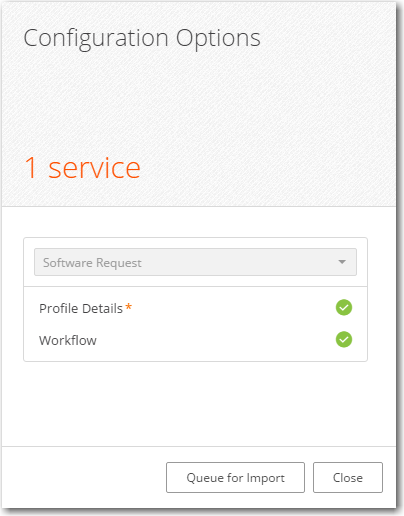Expand the service list from the gray selector field

point(195,262)
